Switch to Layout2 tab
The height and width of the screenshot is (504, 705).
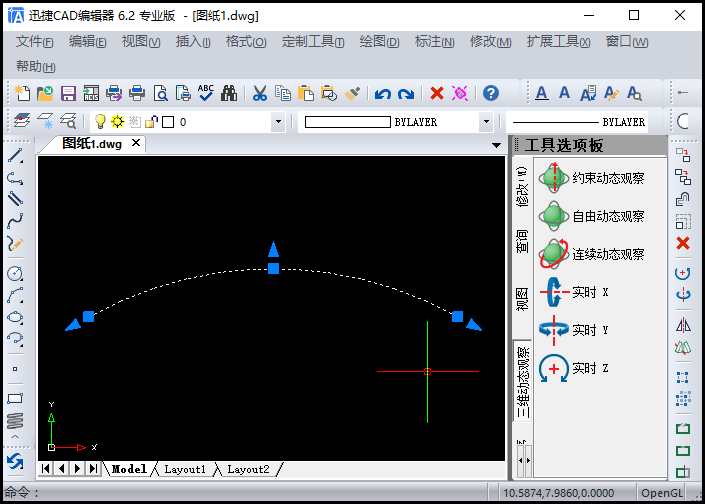pos(248,469)
